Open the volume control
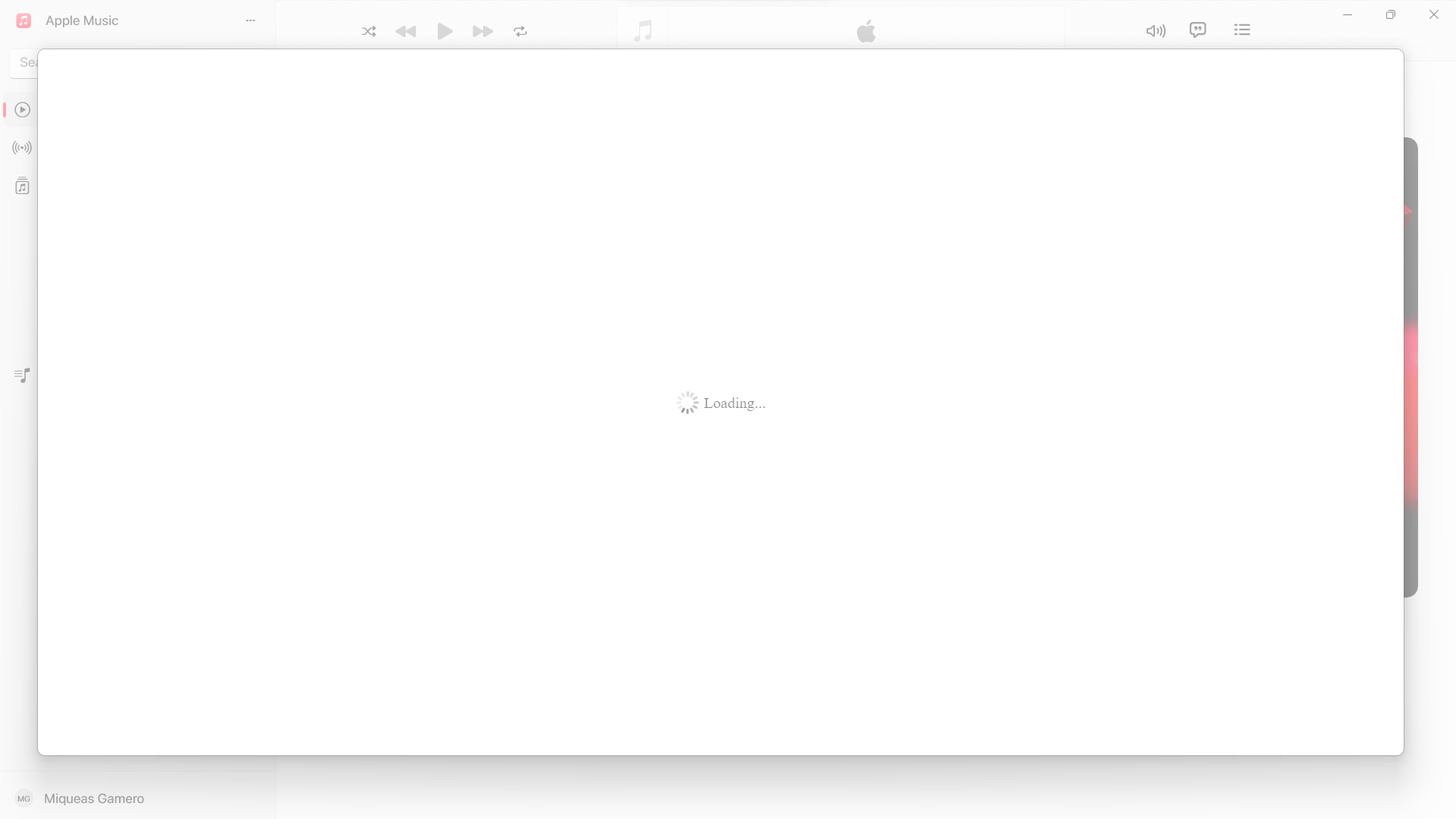 click(x=1155, y=31)
